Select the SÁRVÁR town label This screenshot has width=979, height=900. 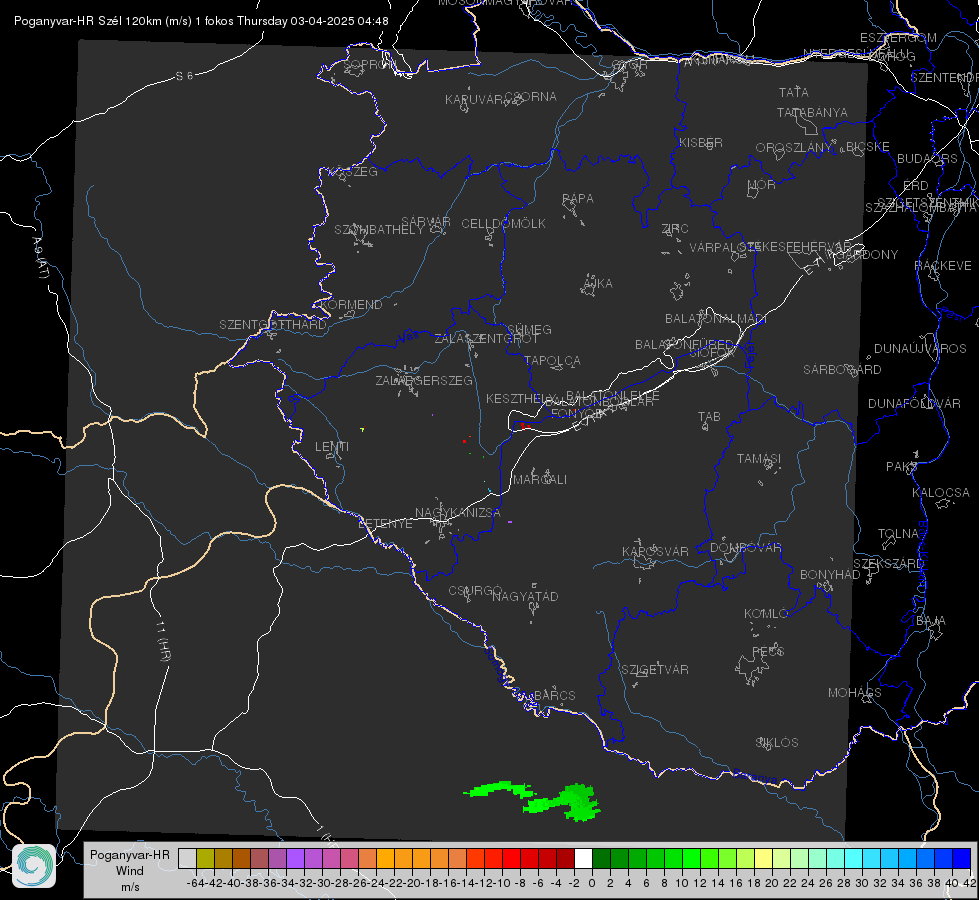coord(426,222)
